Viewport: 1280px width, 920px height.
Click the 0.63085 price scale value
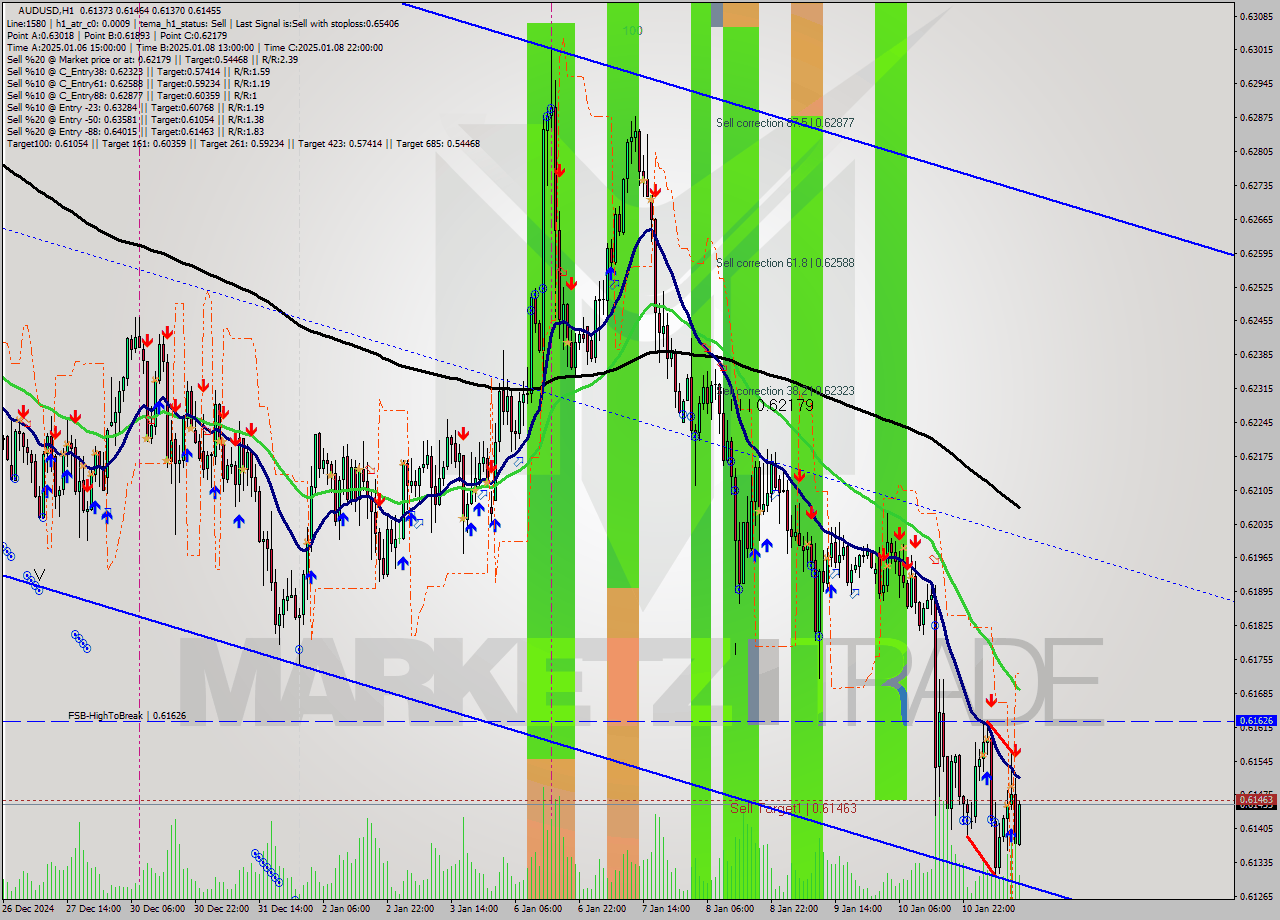click(1256, 16)
